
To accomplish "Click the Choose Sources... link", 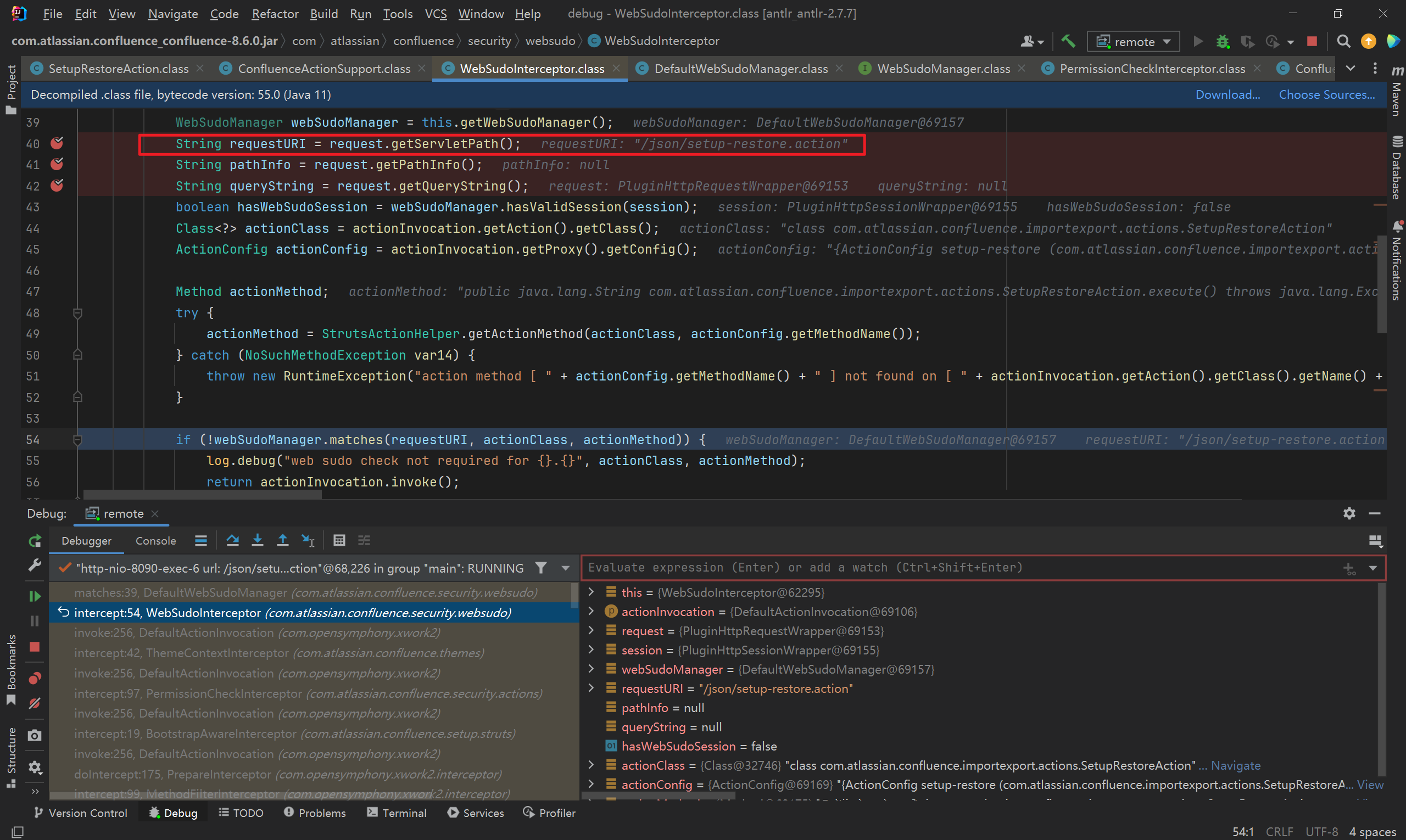I will (x=1326, y=94).
